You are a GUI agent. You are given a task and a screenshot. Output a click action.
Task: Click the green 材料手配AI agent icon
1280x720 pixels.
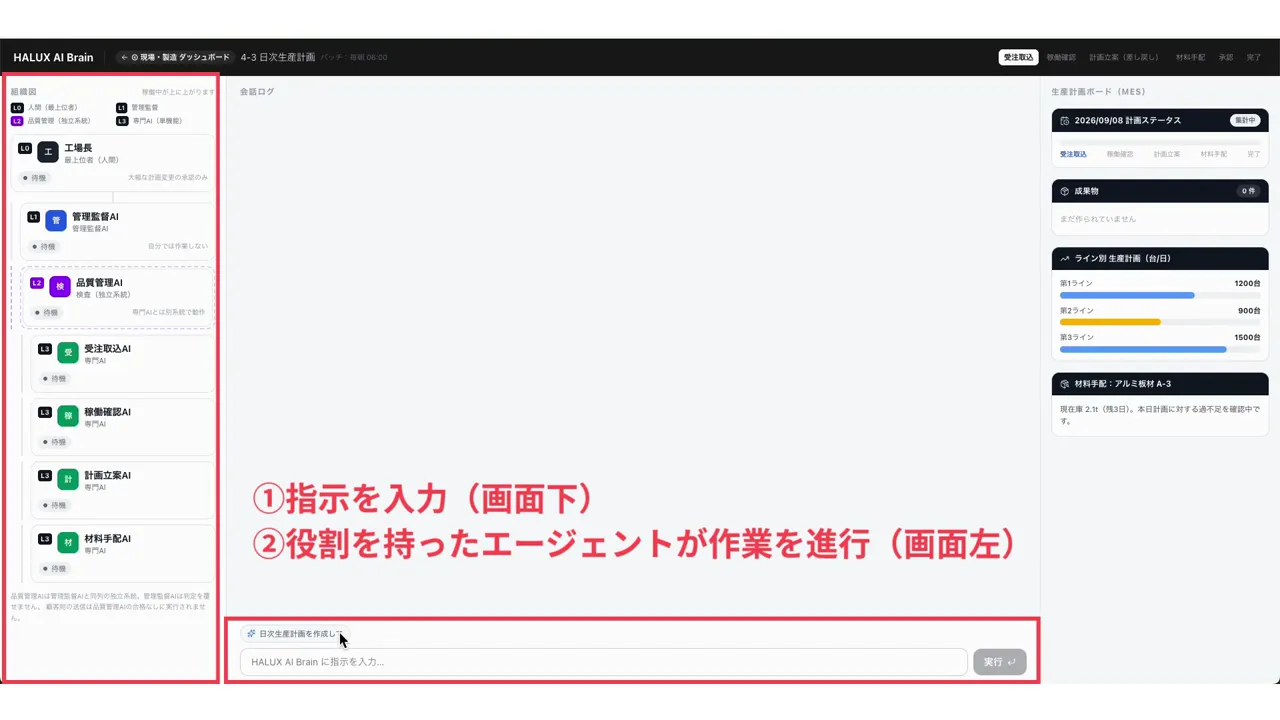point(68,543)
